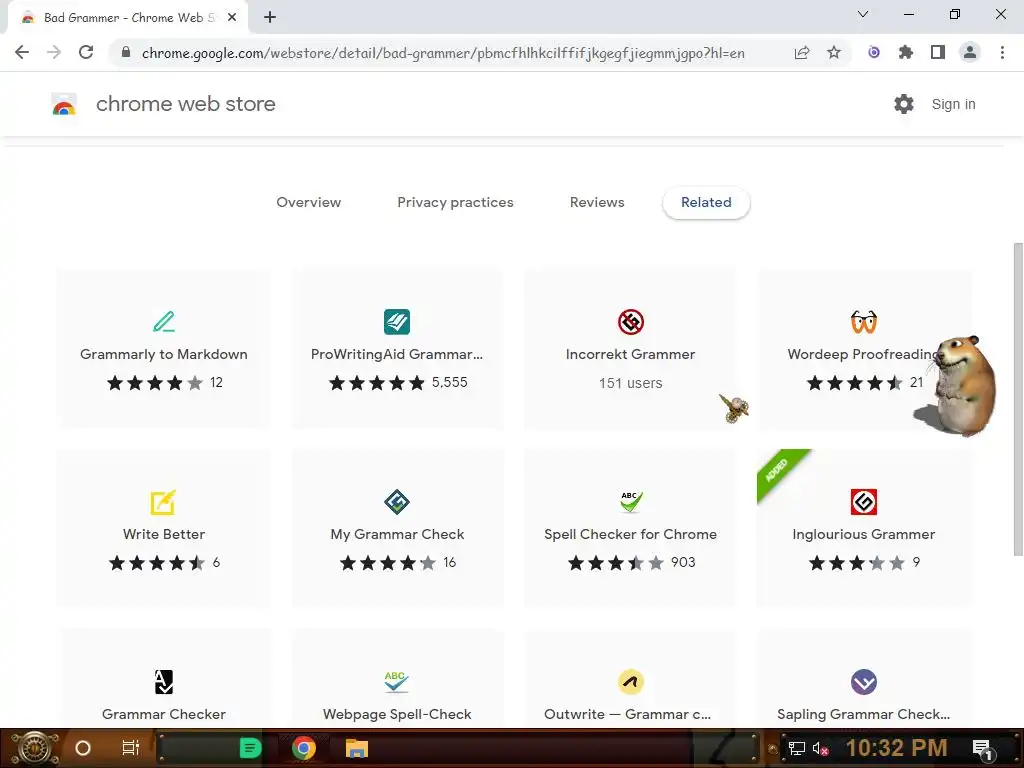Click the chrome web store title text
Image resolution: width=1024 pixels, height=768 pixels.
pyautogui.click(x=185, y=104)
